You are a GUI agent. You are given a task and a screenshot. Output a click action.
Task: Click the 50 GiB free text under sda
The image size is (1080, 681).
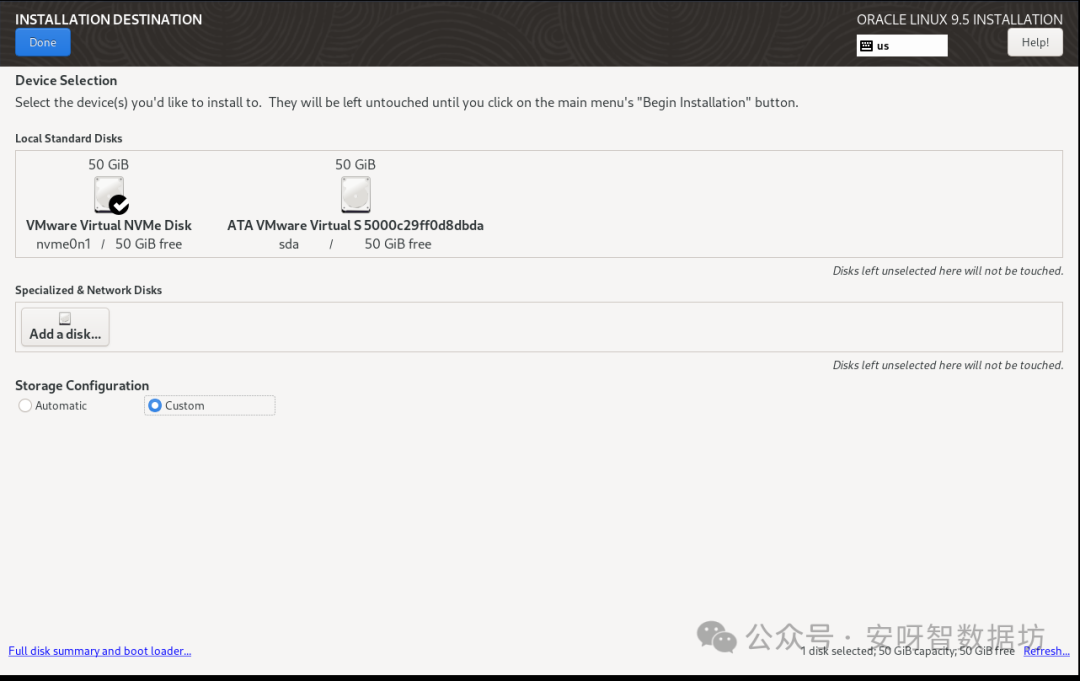398,244
